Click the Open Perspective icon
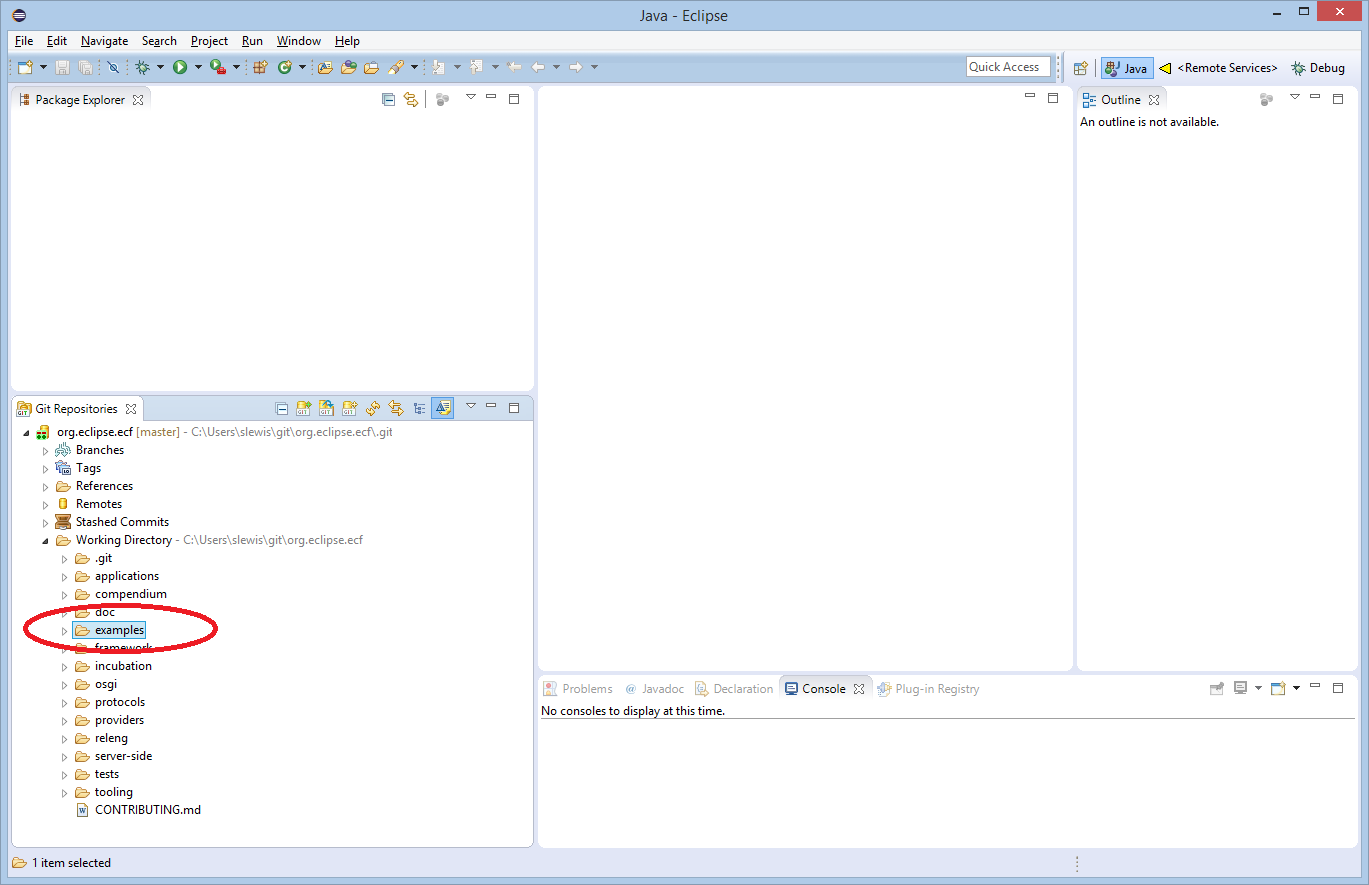 (x=1080, y=68)
